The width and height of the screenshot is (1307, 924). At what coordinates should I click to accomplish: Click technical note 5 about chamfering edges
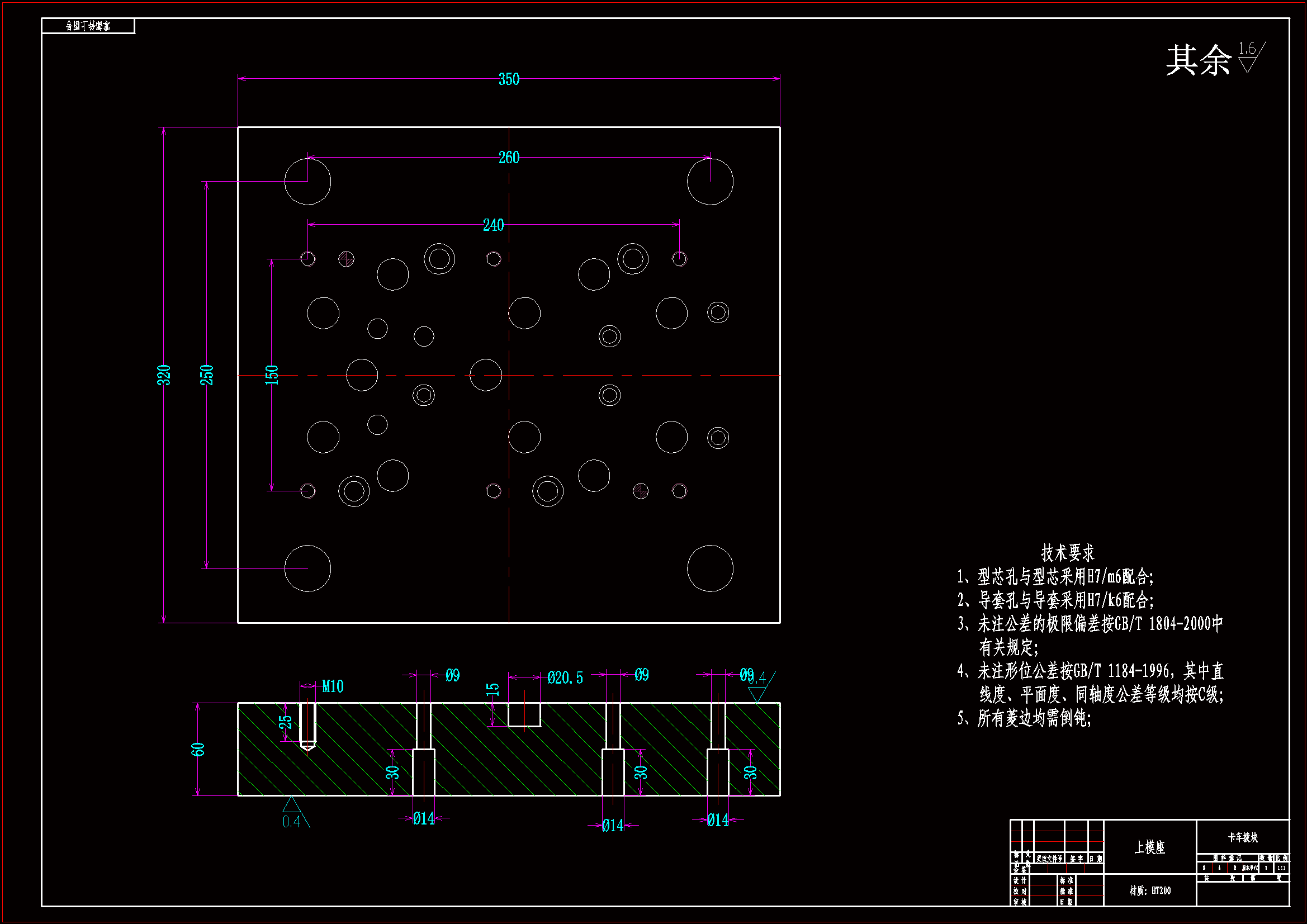coord(1025,718)
